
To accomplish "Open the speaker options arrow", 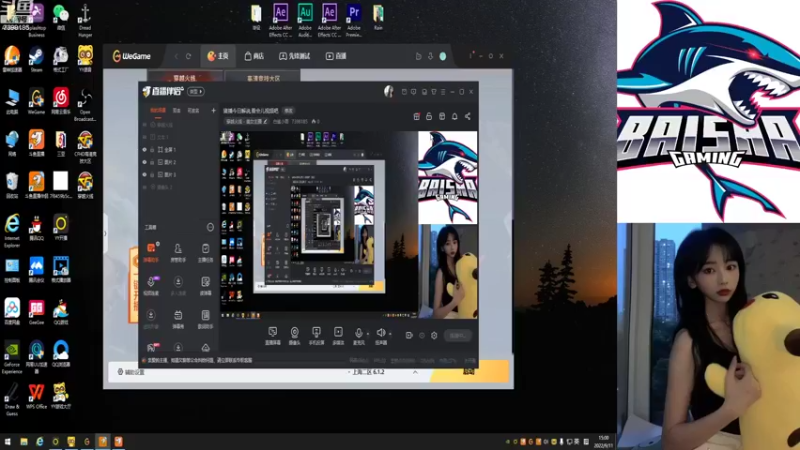I will pyautogui.click(x=390, y=334).
